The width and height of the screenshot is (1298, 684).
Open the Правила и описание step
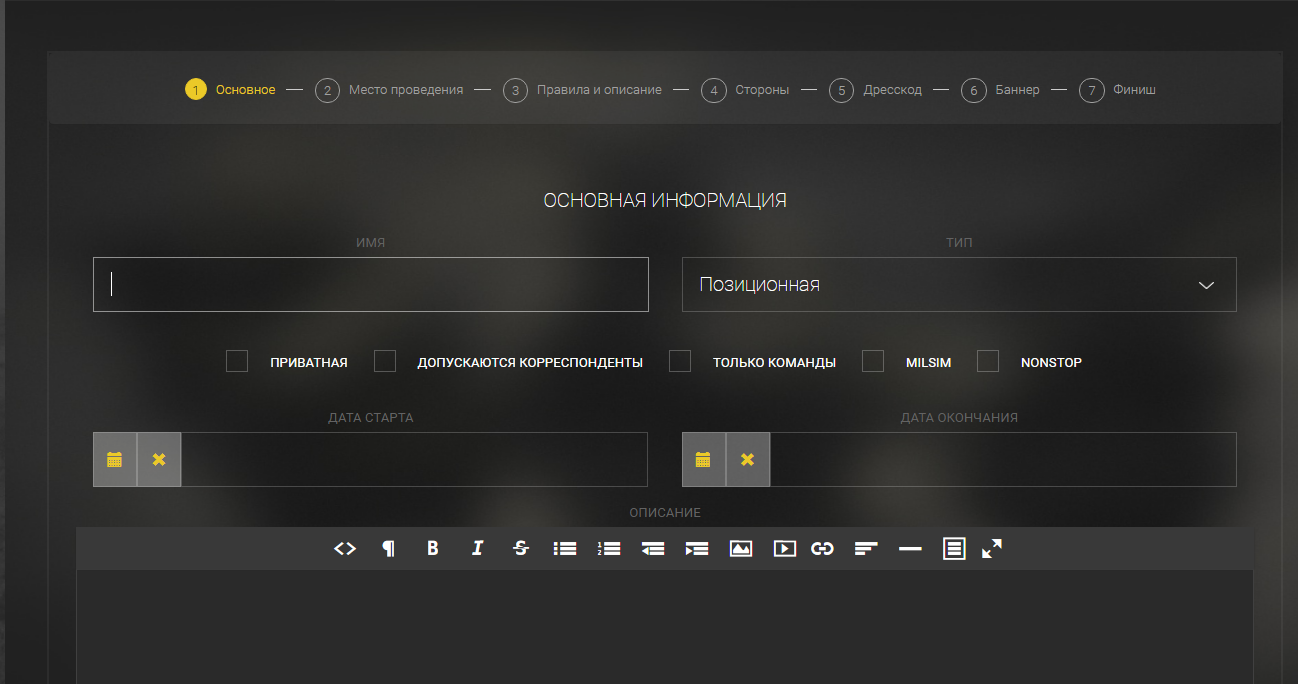pos(582,90)
